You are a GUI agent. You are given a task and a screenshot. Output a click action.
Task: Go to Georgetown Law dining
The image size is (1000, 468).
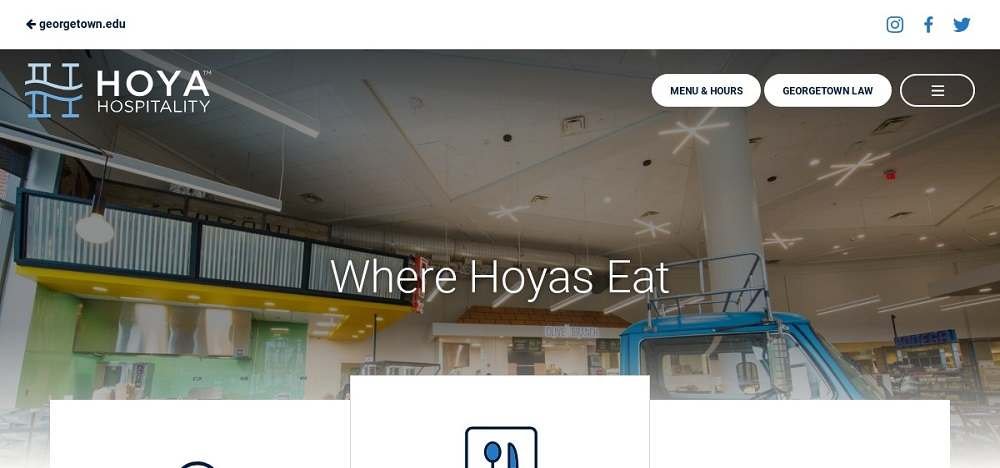pyautogui.click(x=827, y=91)
